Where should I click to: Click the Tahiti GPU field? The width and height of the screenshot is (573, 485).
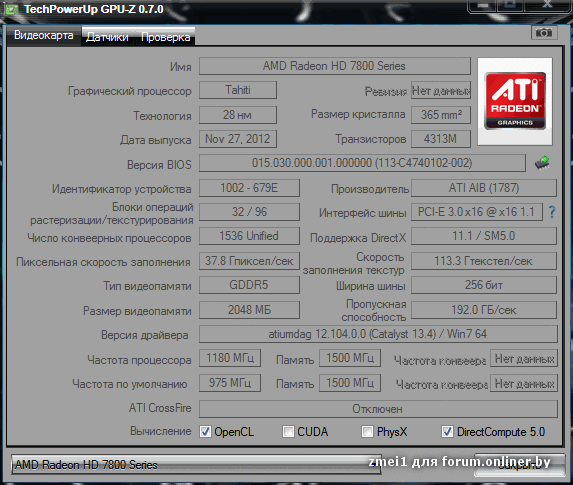238,90
